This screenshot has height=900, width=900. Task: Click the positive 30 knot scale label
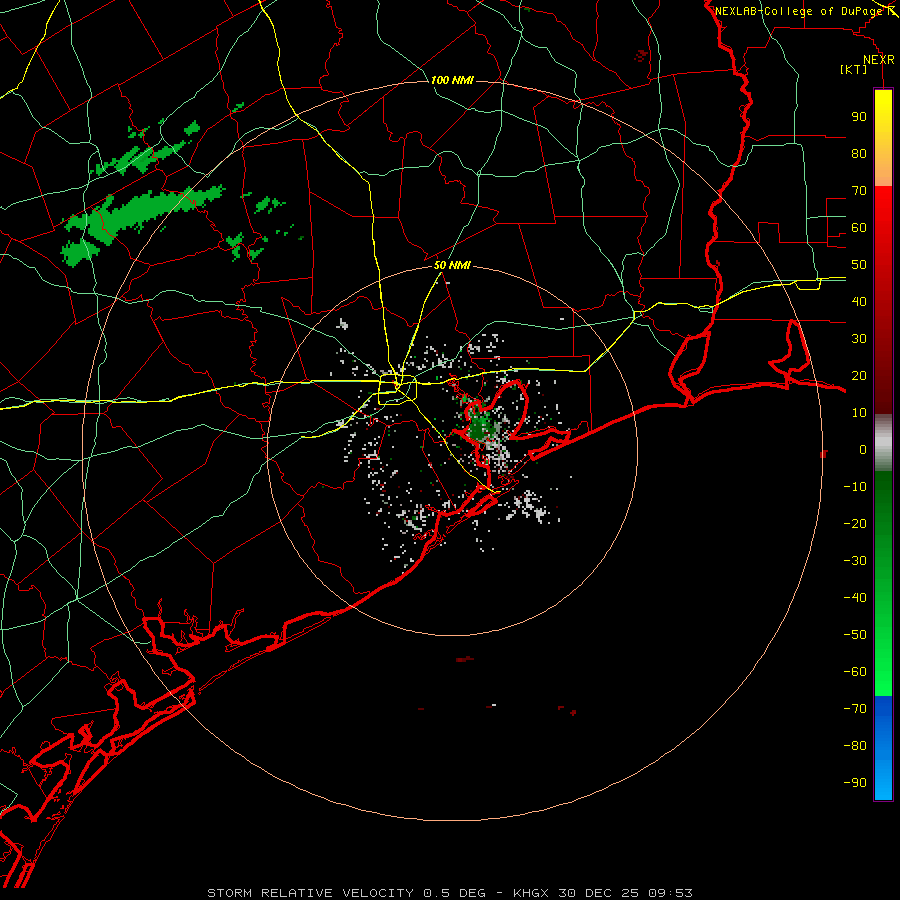coord(859,339)
